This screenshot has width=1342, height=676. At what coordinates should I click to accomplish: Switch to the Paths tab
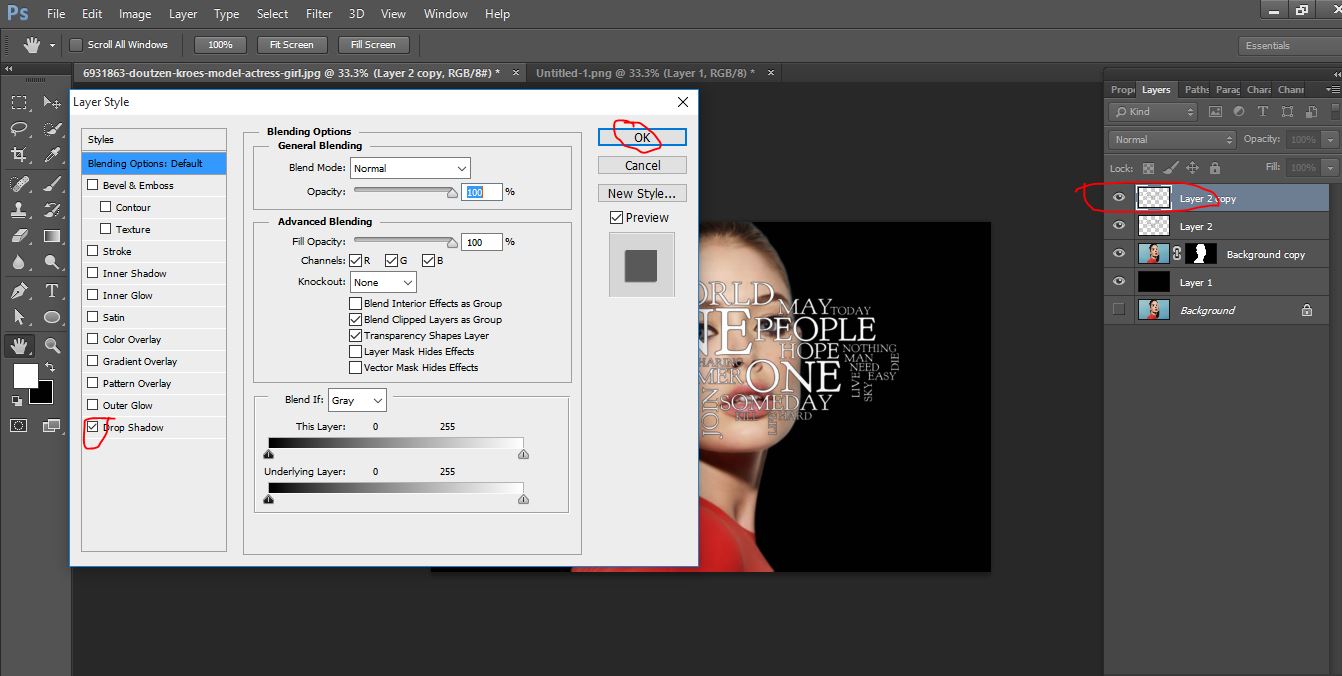(x=1196, y=90)
